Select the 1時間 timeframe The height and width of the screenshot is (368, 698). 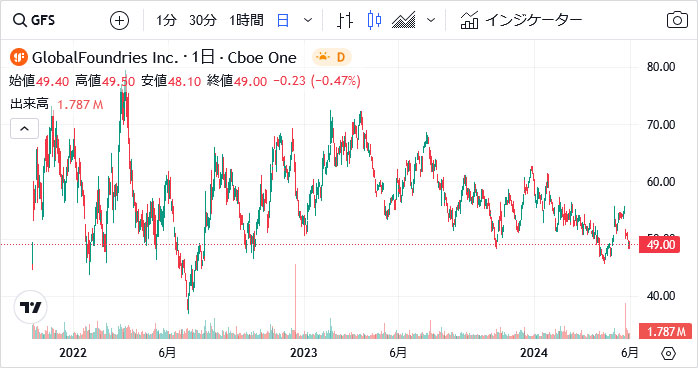pos(246,20)
